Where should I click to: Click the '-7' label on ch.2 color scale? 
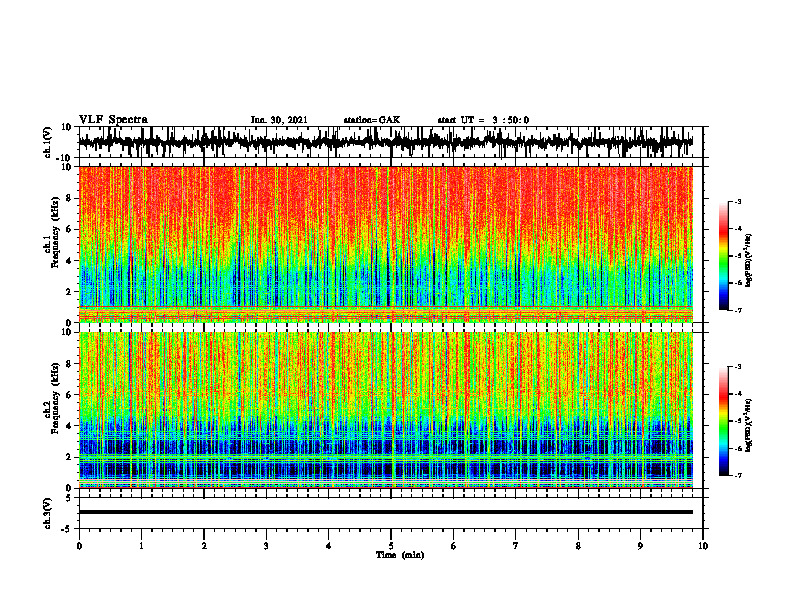[x=738, y=475]
